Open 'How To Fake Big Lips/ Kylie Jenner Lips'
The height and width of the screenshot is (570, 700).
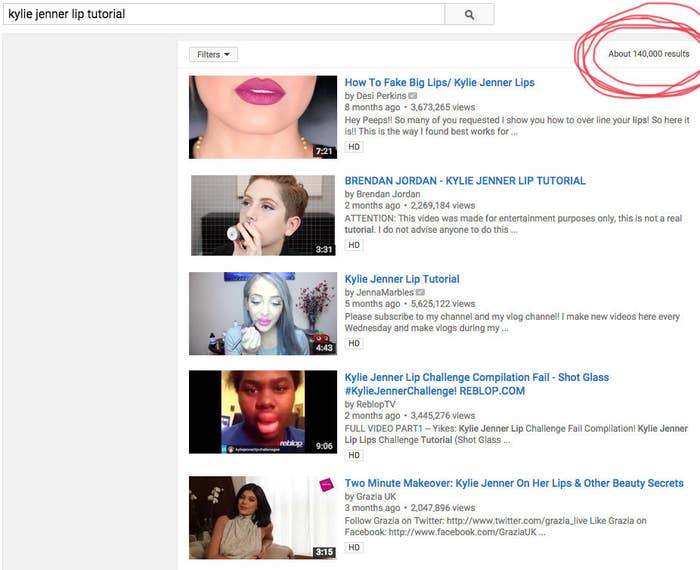coord(439,83)
